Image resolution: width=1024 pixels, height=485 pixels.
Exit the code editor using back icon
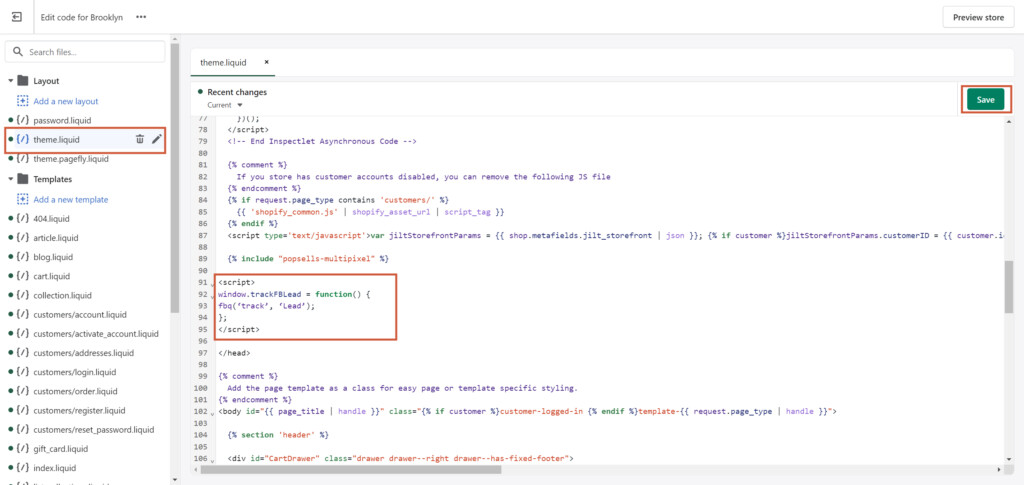[x=17, y=17]
